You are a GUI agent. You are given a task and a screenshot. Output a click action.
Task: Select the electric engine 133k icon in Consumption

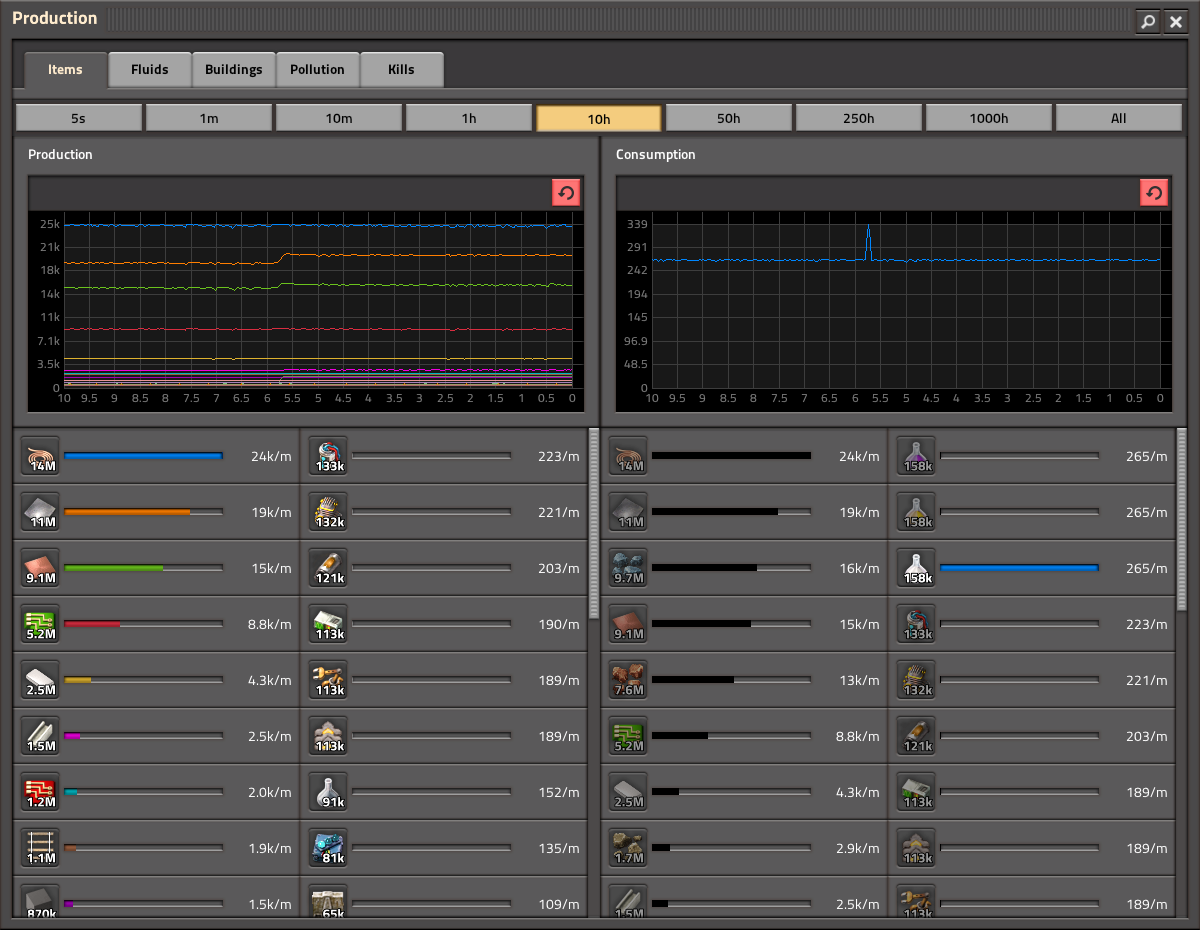(917, 624)
